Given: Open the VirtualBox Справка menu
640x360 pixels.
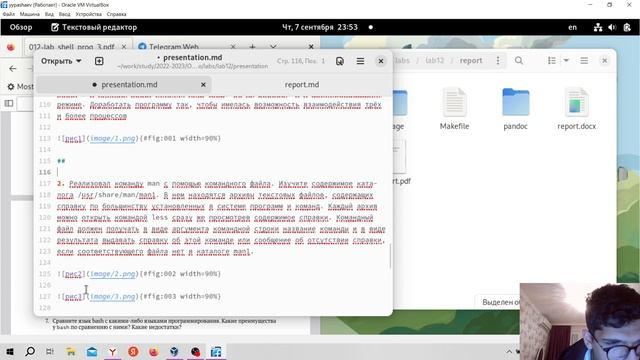Looking at the screenshot, I should [117, 14].
